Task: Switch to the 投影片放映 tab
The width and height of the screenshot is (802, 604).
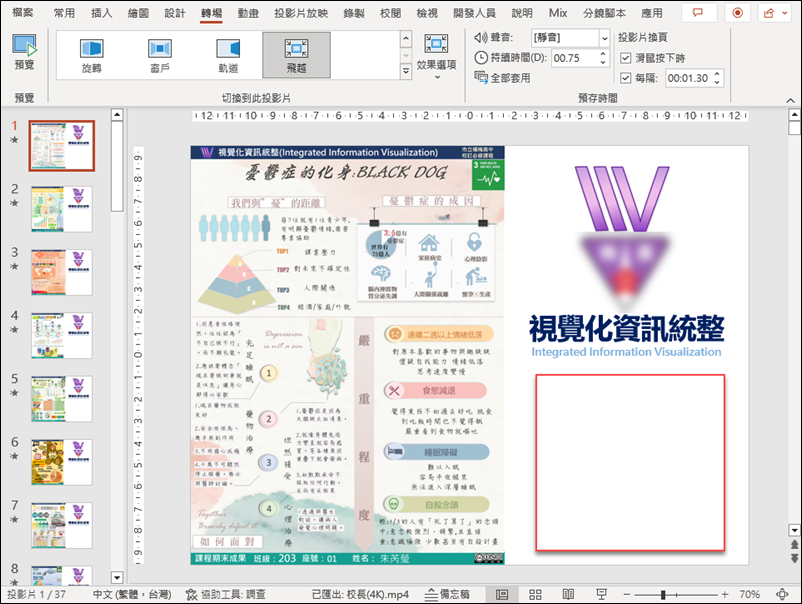Action: pos(301,13)
